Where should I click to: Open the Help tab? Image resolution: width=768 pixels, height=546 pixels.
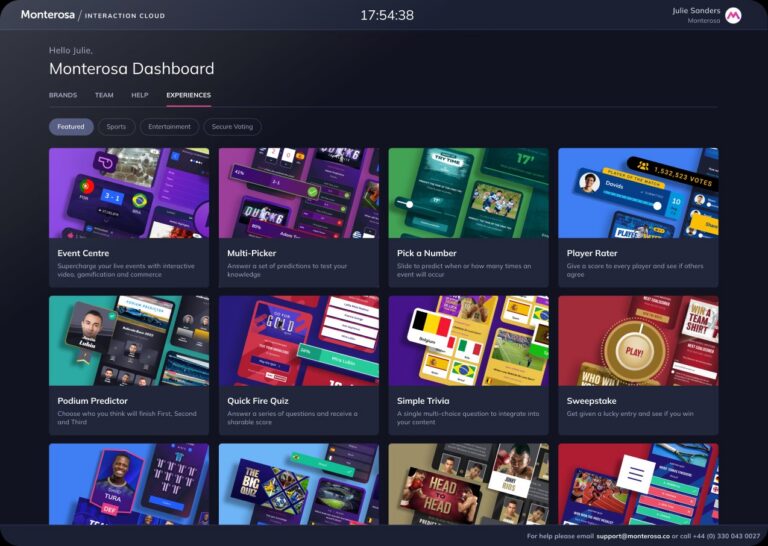coord(140,95)
